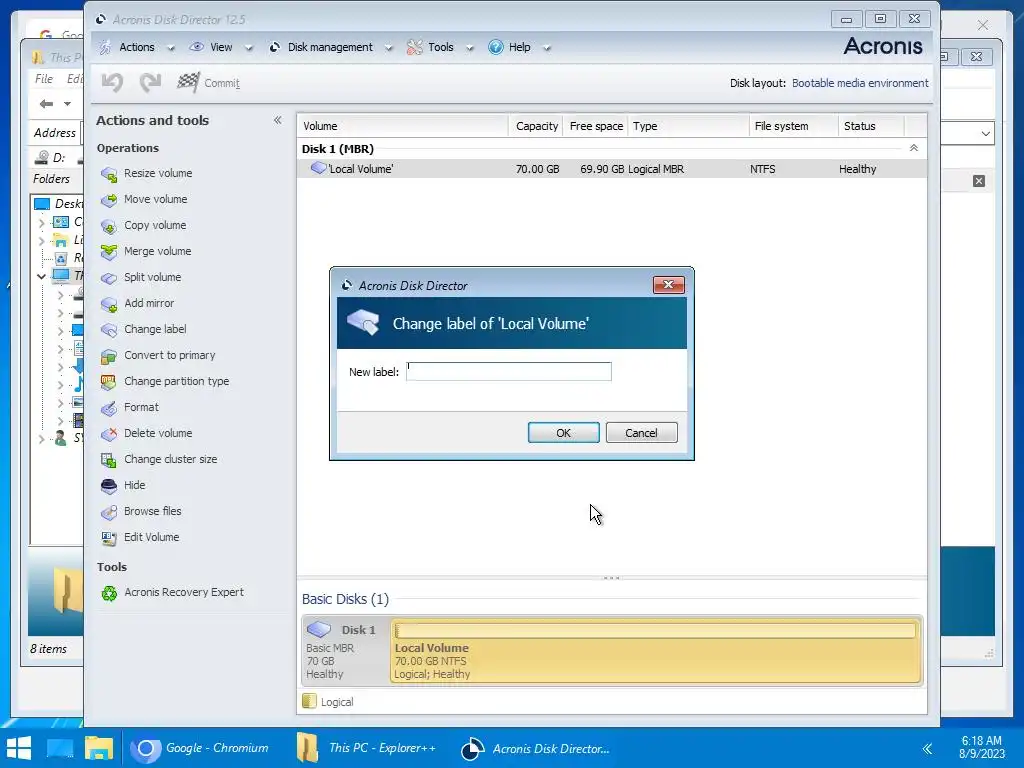
Task: Click the Split volume icon
Action: click(109, 278)
